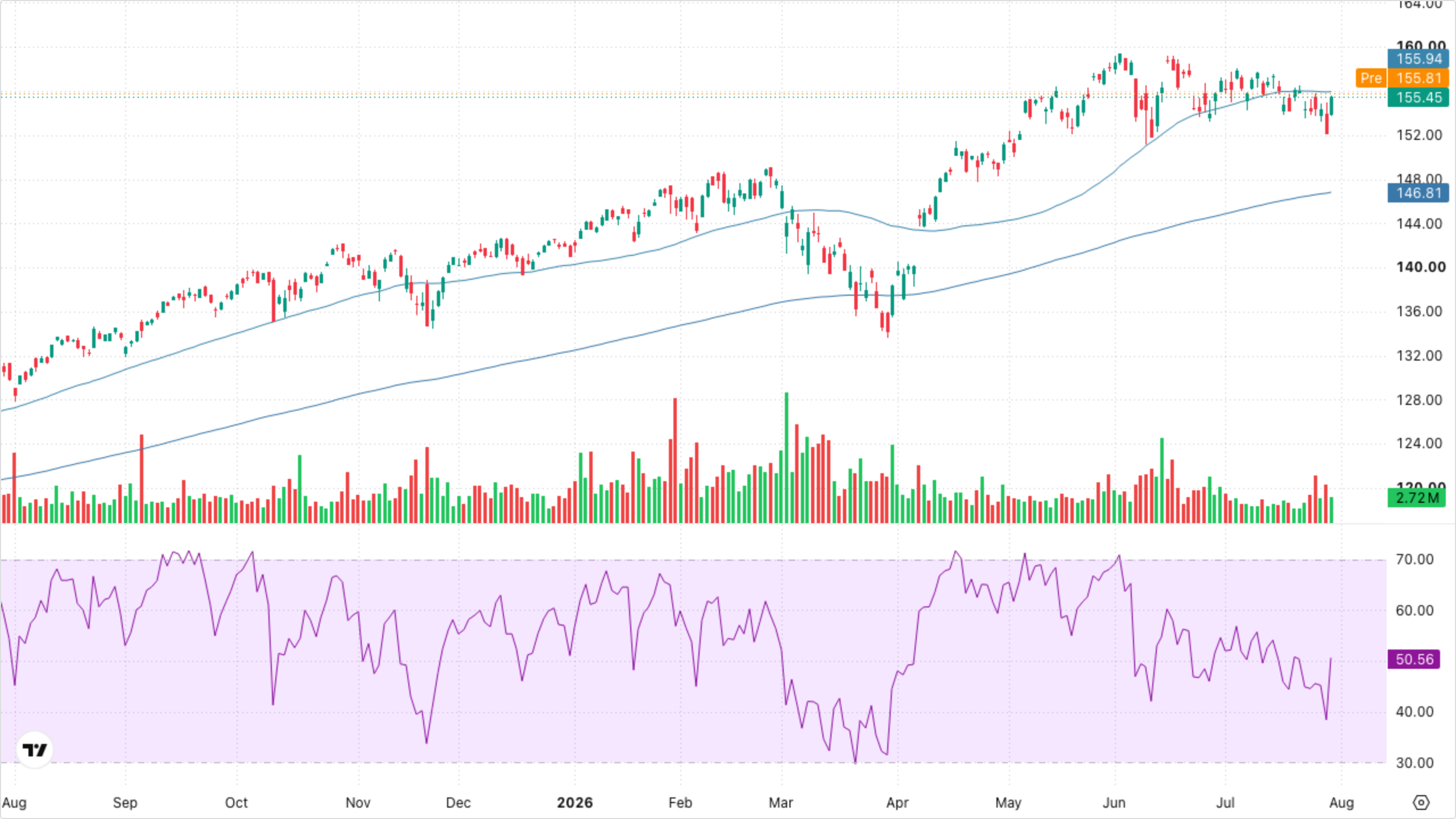Open chart settings gear icon
The image size is (1456, 819).
pos(1421,803)
